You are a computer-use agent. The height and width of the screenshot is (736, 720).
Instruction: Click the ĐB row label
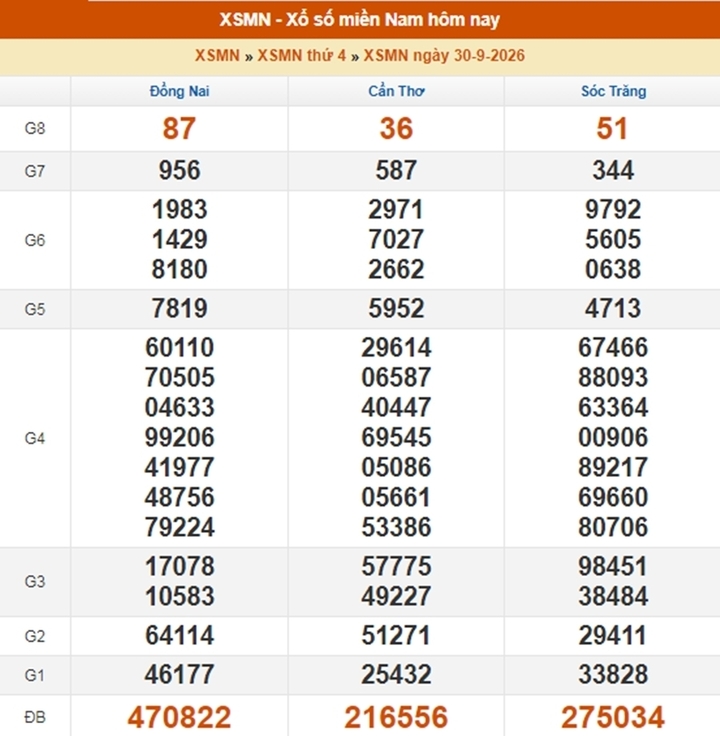click(x=35, y=717)
